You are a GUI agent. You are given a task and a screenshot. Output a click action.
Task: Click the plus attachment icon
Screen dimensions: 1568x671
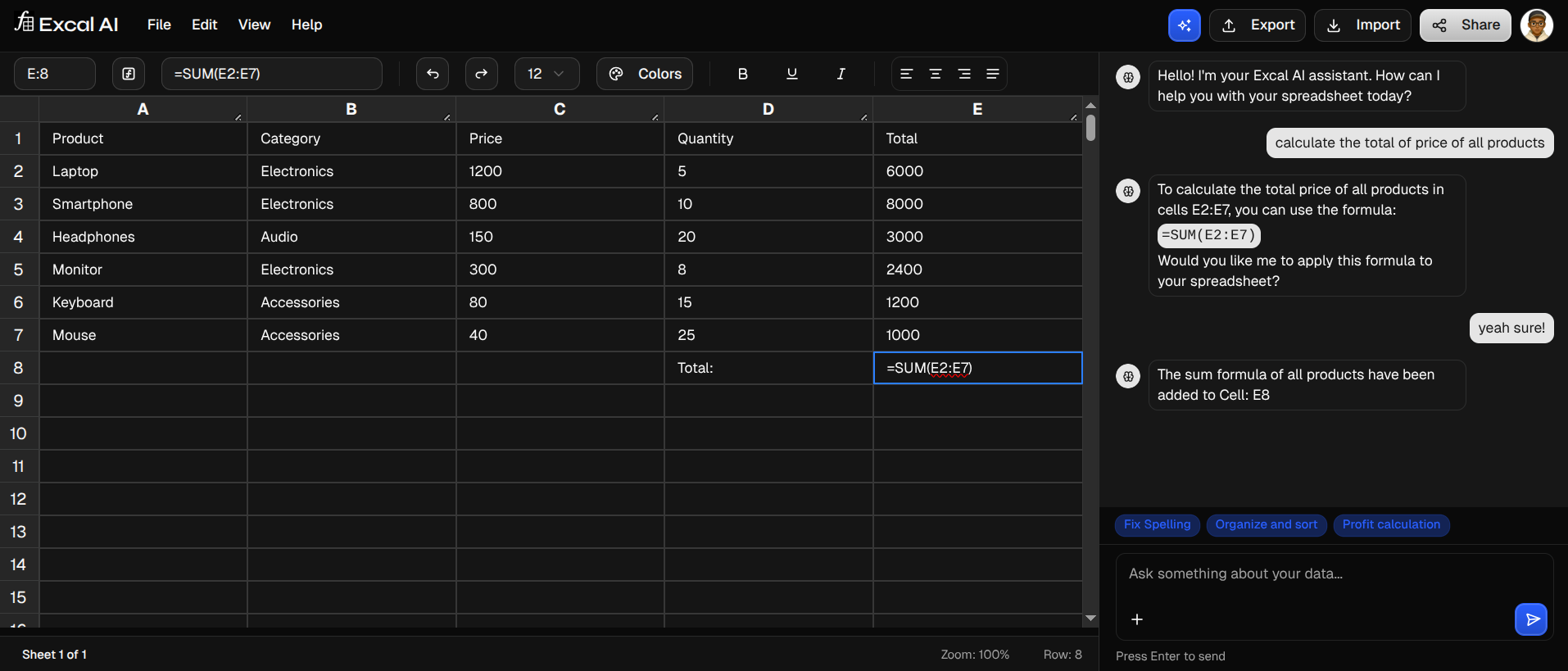(x=1137, y=619)
